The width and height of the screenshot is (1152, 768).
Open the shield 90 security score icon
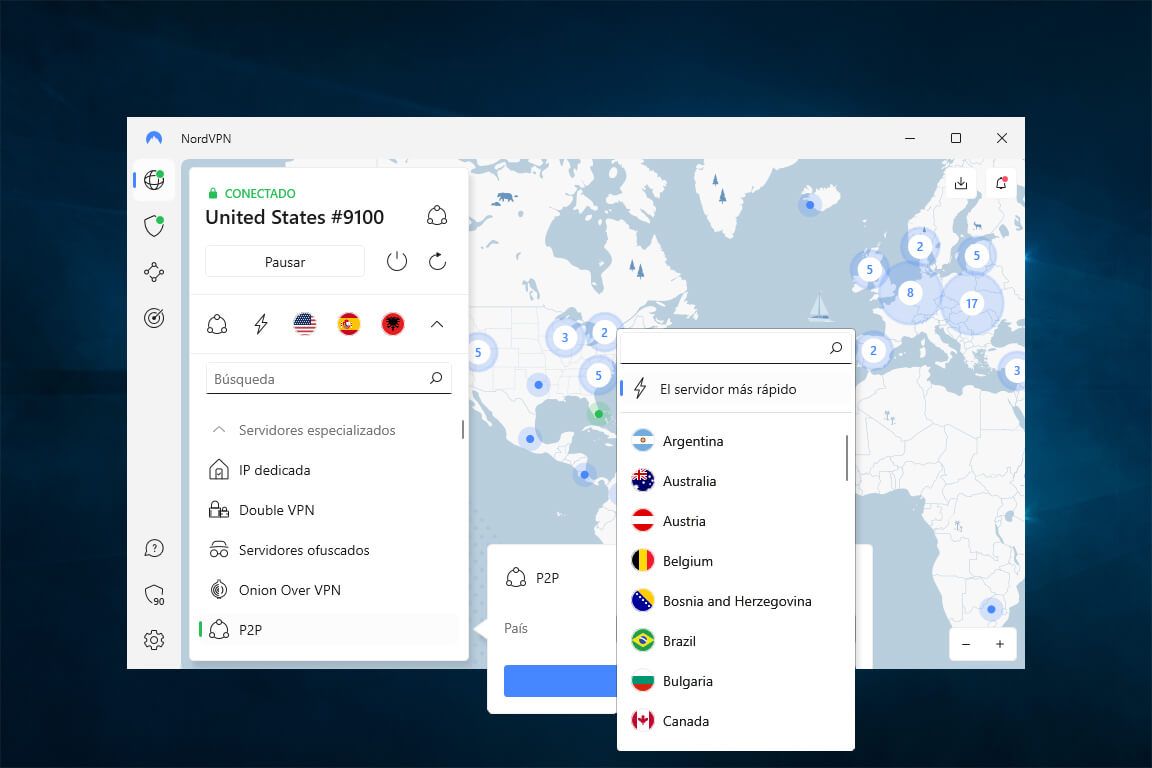tap(154, 595)
